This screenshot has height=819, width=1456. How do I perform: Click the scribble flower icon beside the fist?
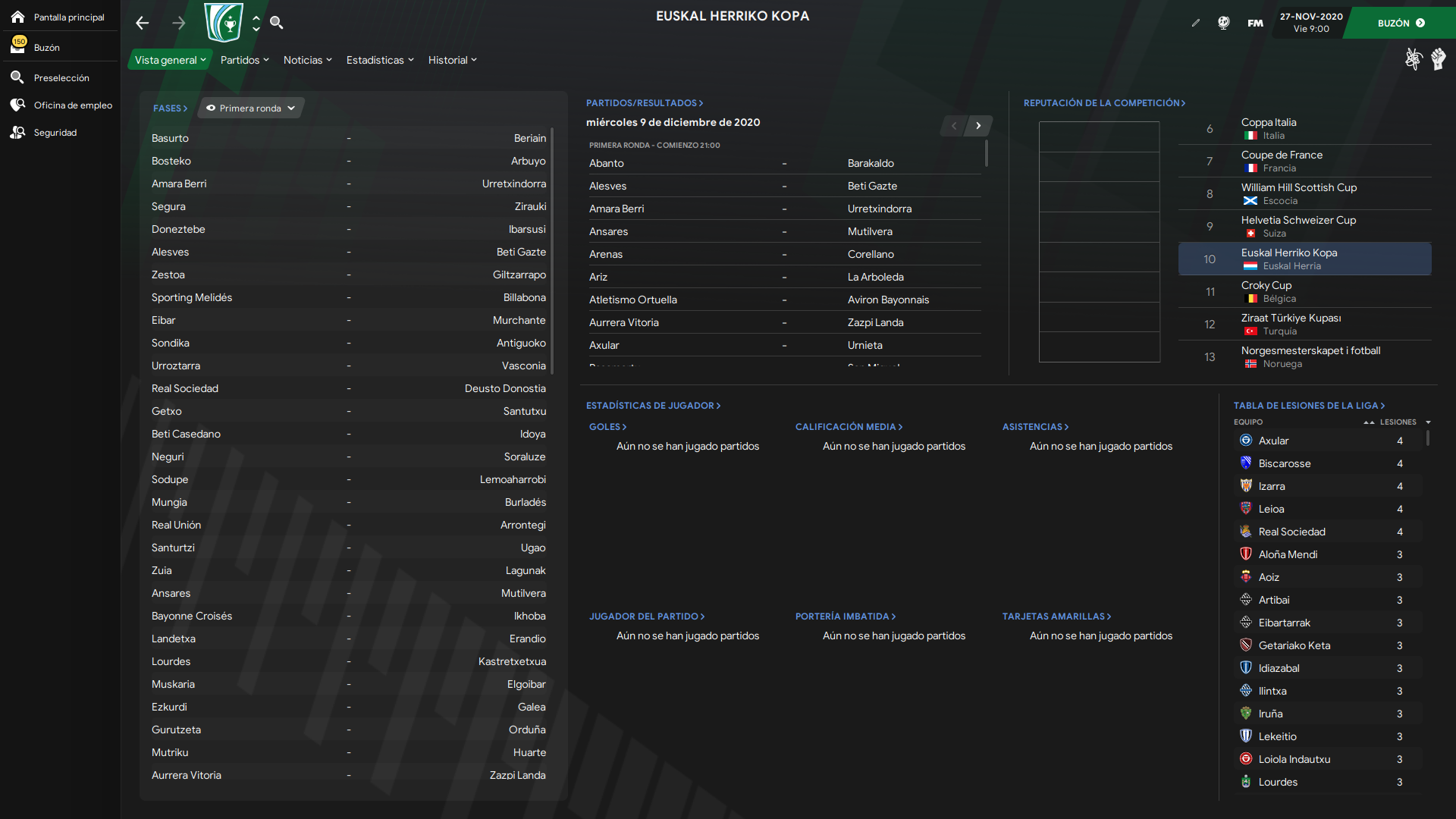pyautogui.click(x=1414, y=58)
